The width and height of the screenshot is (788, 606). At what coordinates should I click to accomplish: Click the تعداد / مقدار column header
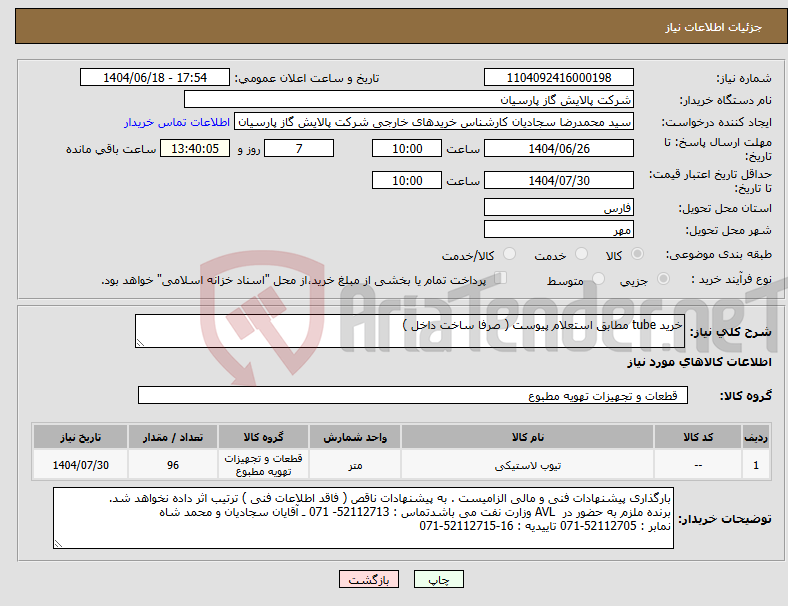[173, 437]
